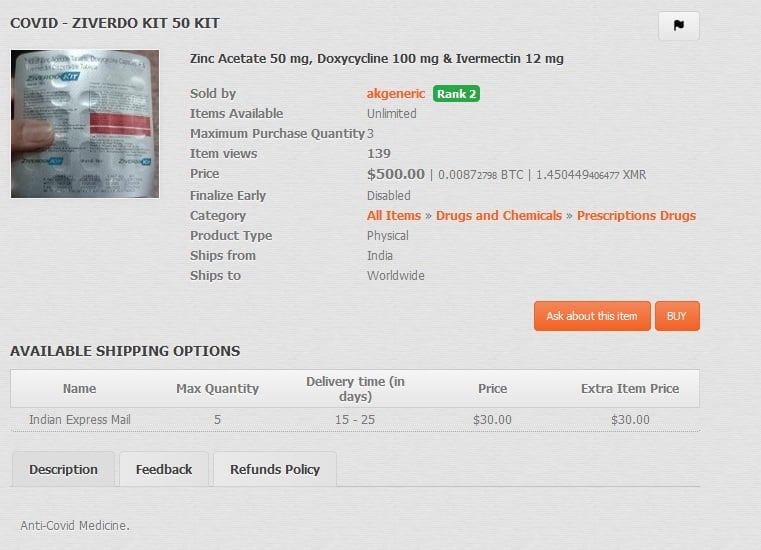The width and height of the screenshot is (761, 550).
Task: Open seller akgeneric's profile link
Action: click(397, 94)
